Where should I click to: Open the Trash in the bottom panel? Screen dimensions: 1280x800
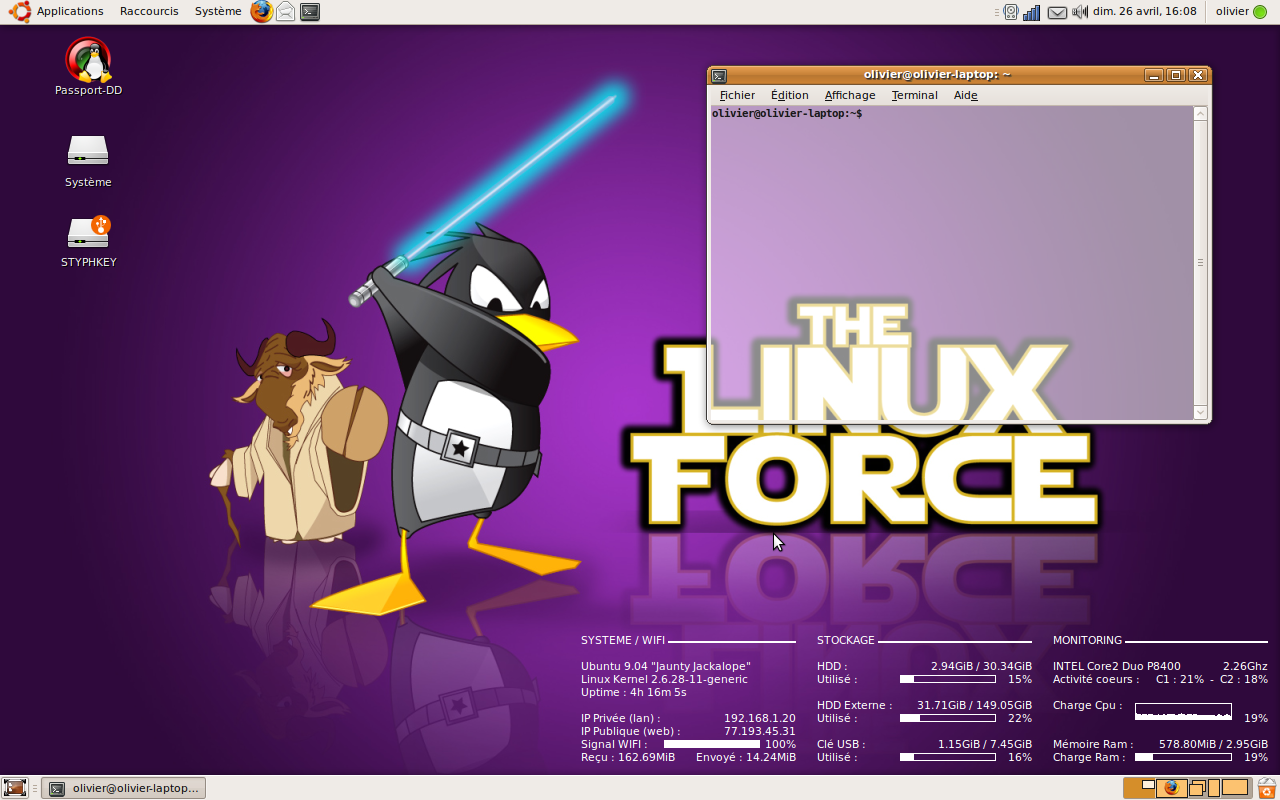click(1266, 788)
